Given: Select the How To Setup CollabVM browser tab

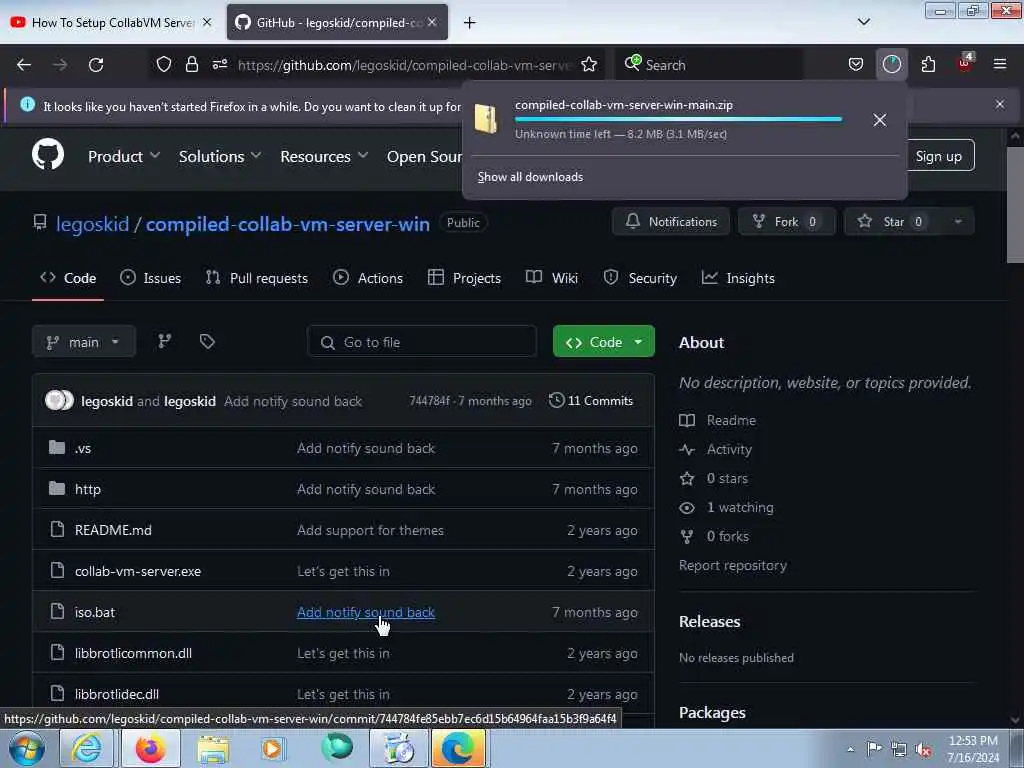Looking at the screenshot, I should click(112, 22).
